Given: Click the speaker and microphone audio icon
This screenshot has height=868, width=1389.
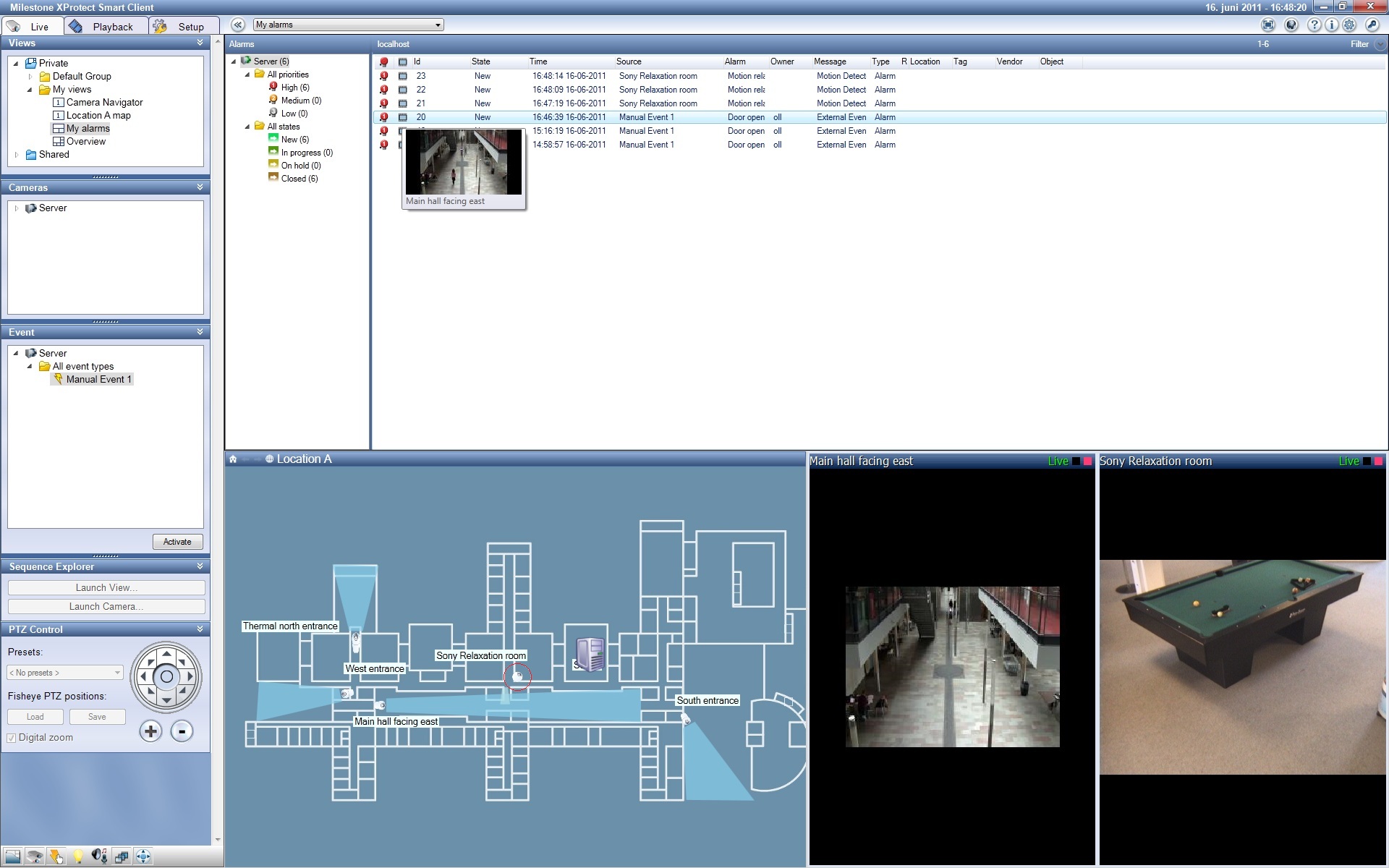Looking at the screenshot, I should click(x=100, y=857).
